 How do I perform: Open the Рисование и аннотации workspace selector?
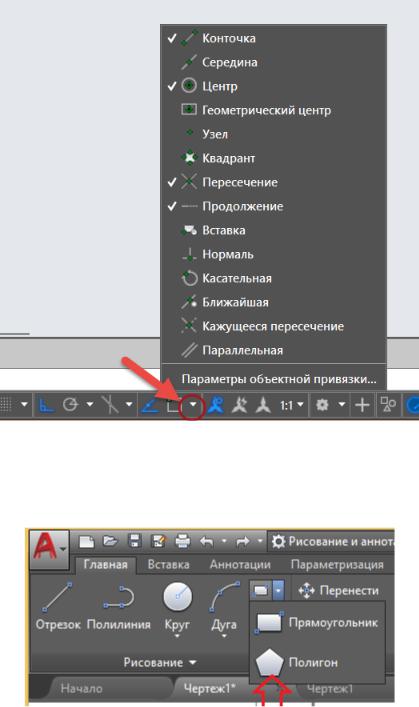click(x=332, y=541)
